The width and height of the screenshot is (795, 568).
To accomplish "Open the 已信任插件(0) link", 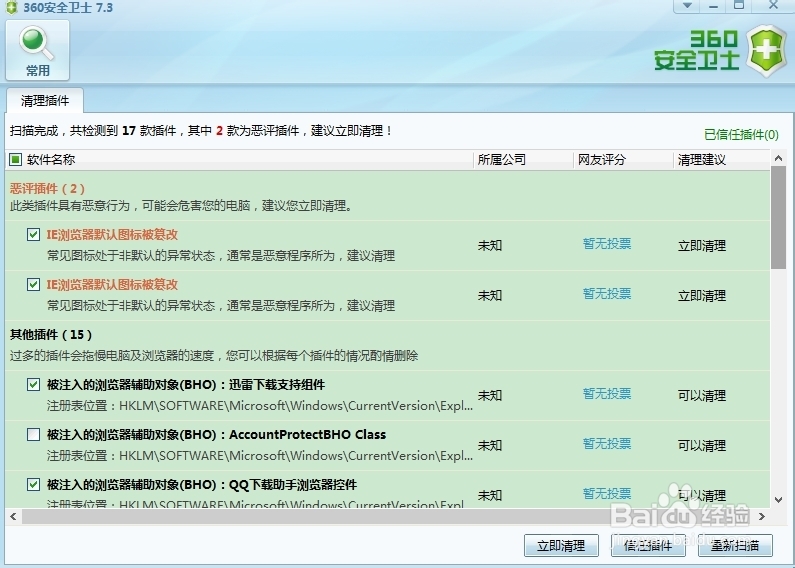I will pos(741,134).
